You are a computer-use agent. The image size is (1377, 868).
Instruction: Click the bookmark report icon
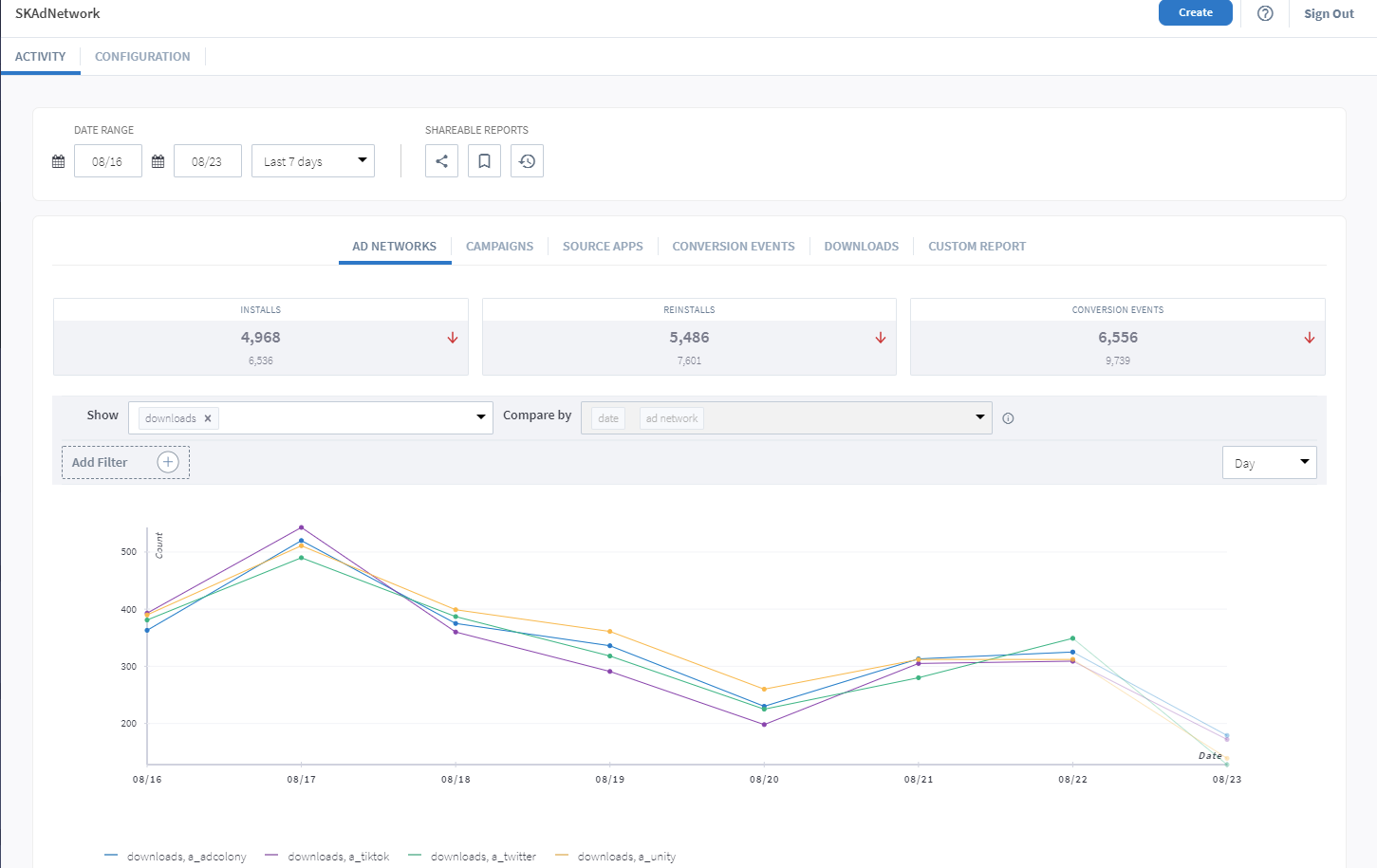484,161
